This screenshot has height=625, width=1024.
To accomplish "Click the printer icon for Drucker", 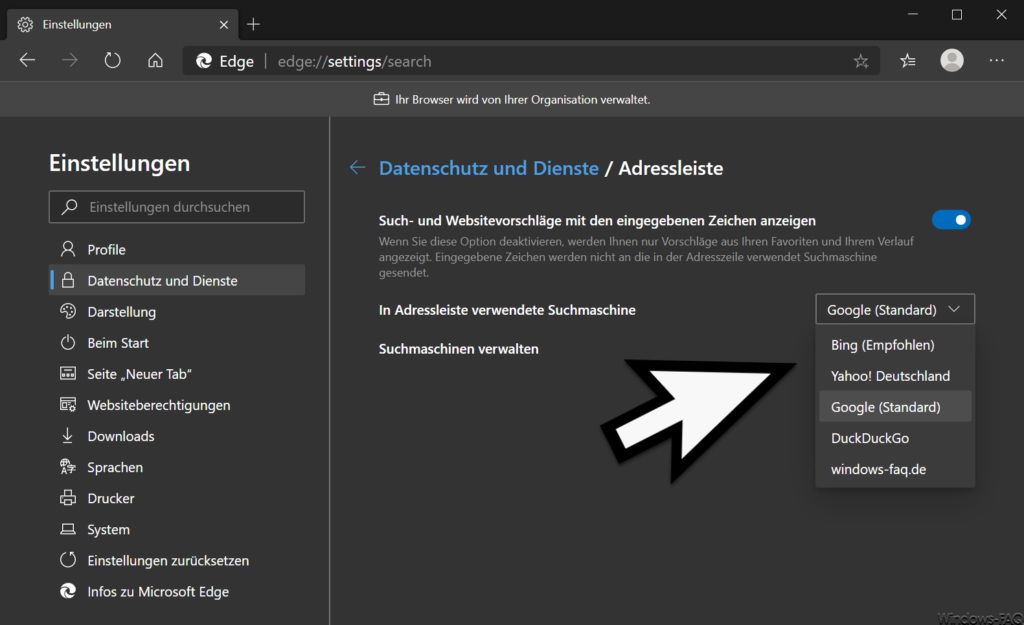I will [68, 498].
